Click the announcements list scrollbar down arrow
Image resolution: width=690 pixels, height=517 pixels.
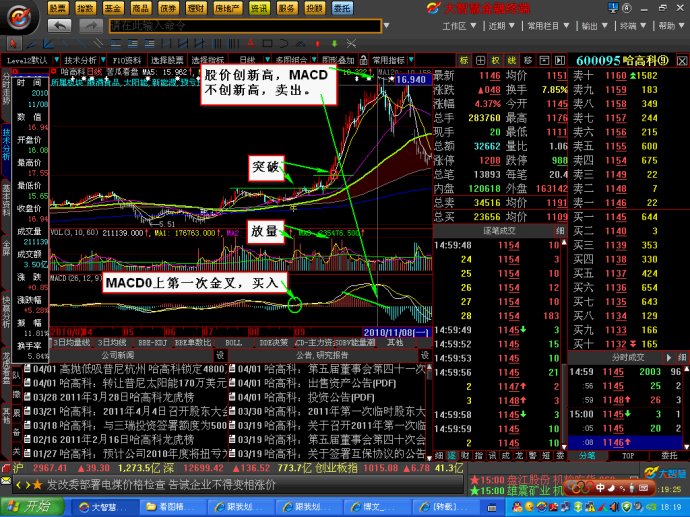[x=429, y=458]
